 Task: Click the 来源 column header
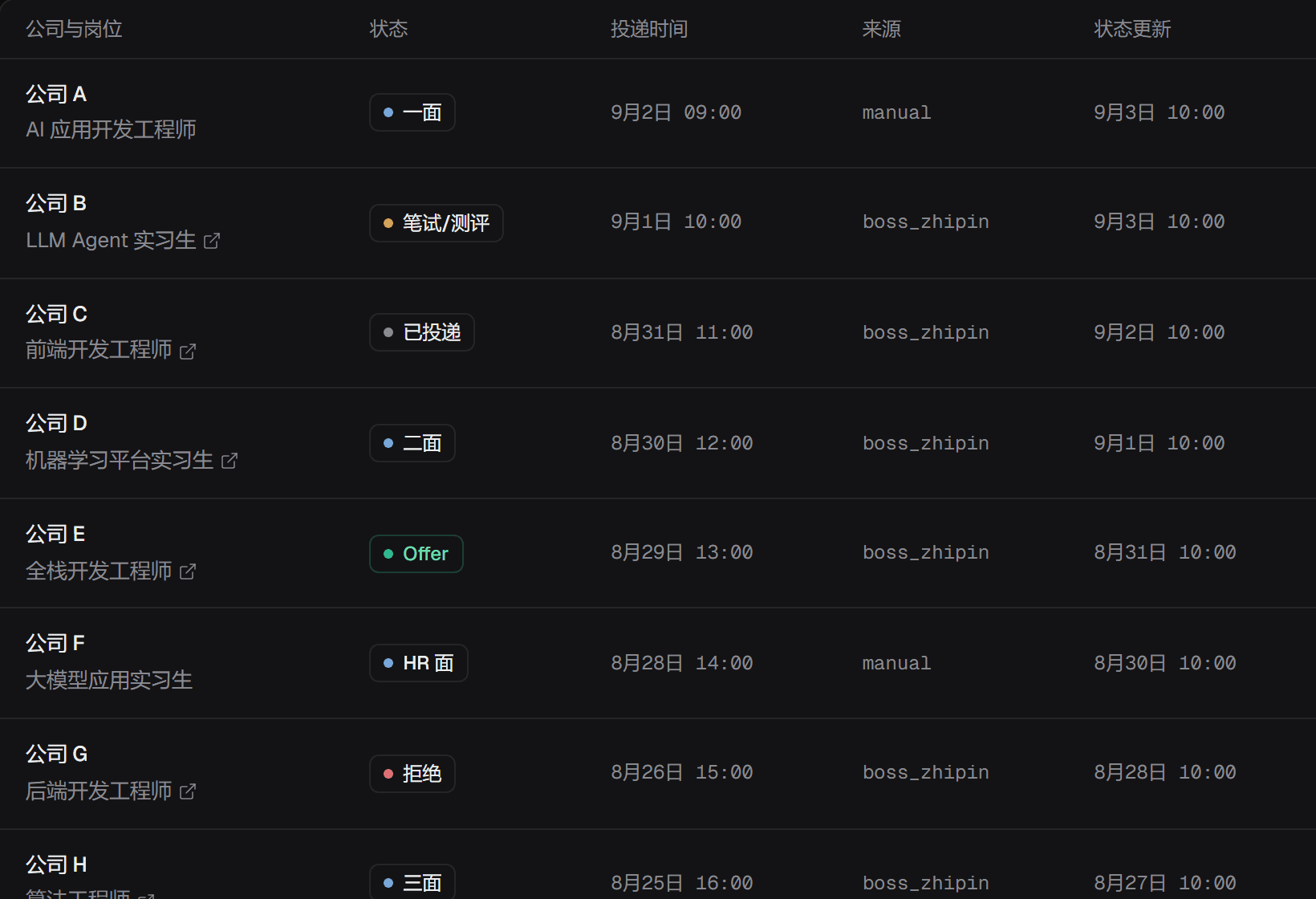tap(881, 29)
